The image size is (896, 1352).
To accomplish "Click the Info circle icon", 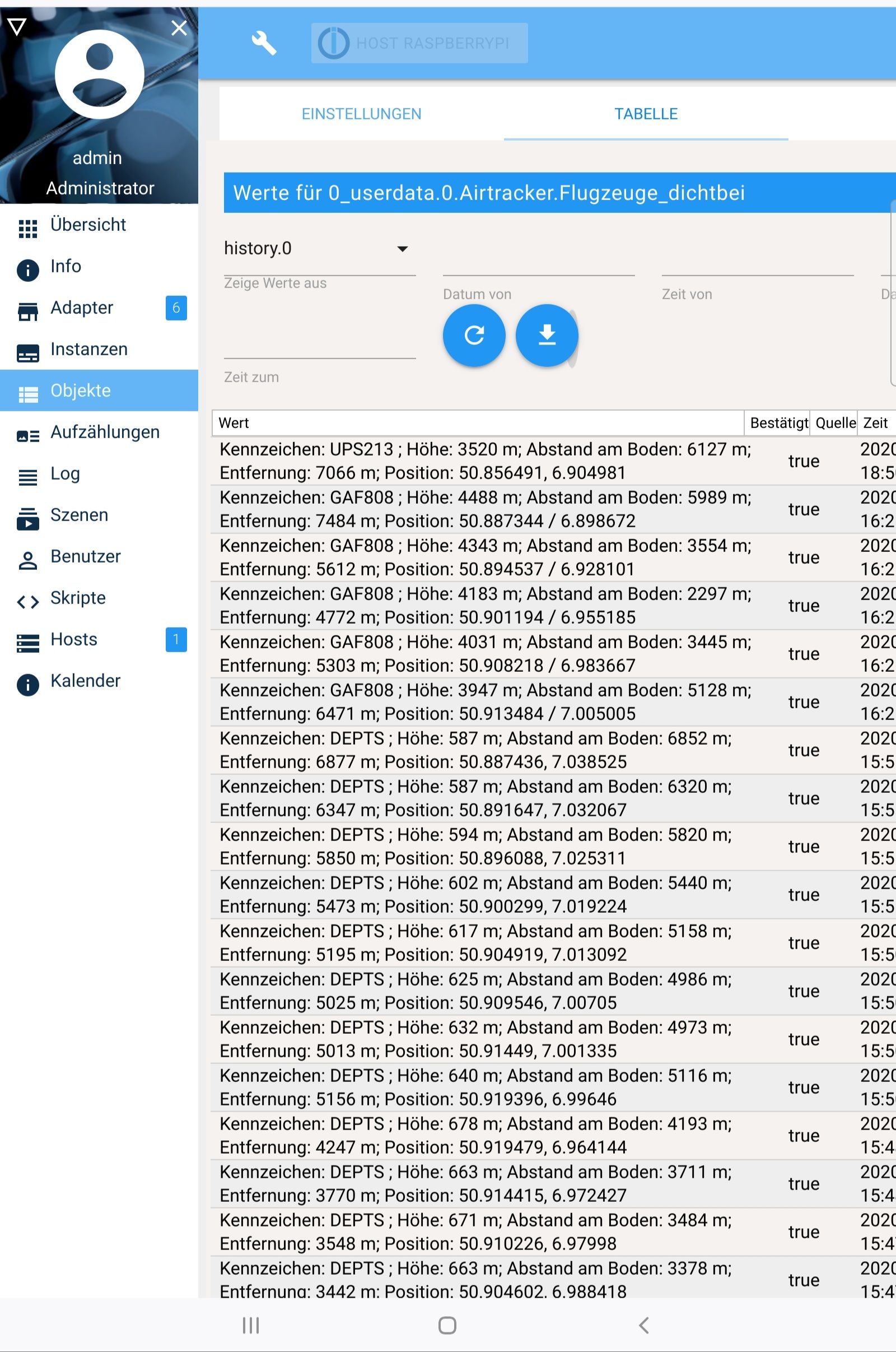I will coord(27,270).
